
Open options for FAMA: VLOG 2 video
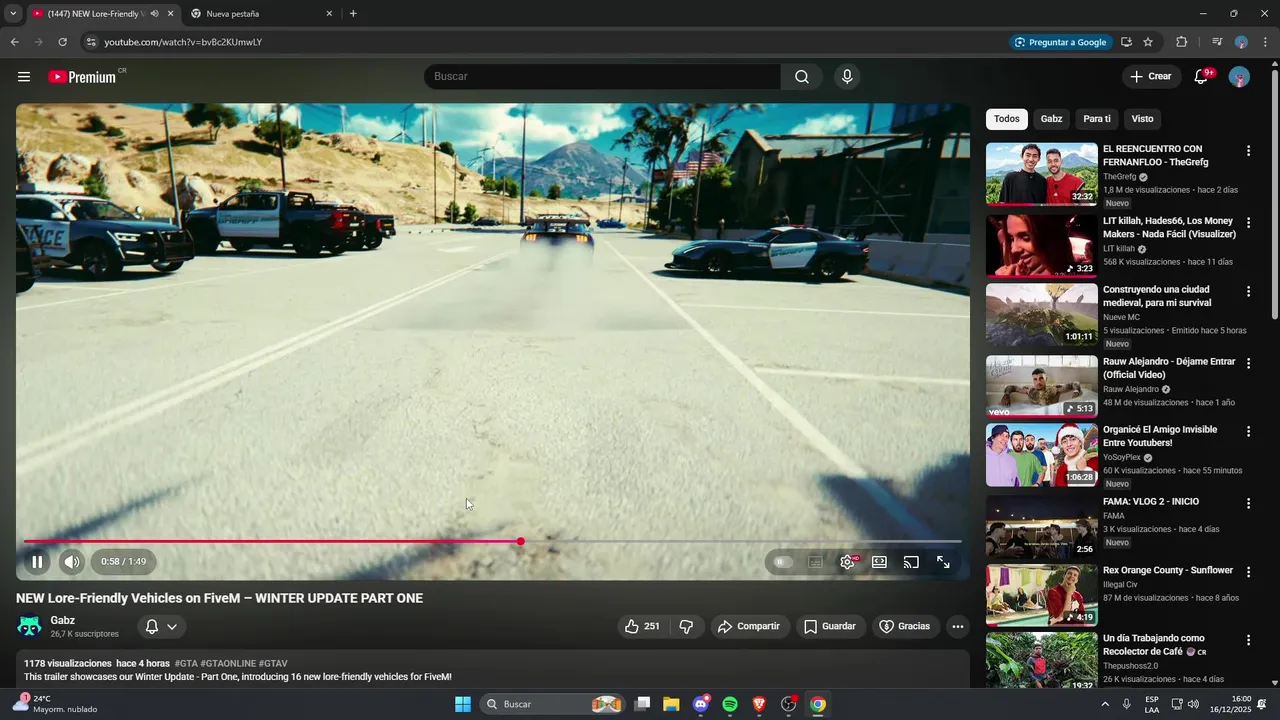[1248, 504]
